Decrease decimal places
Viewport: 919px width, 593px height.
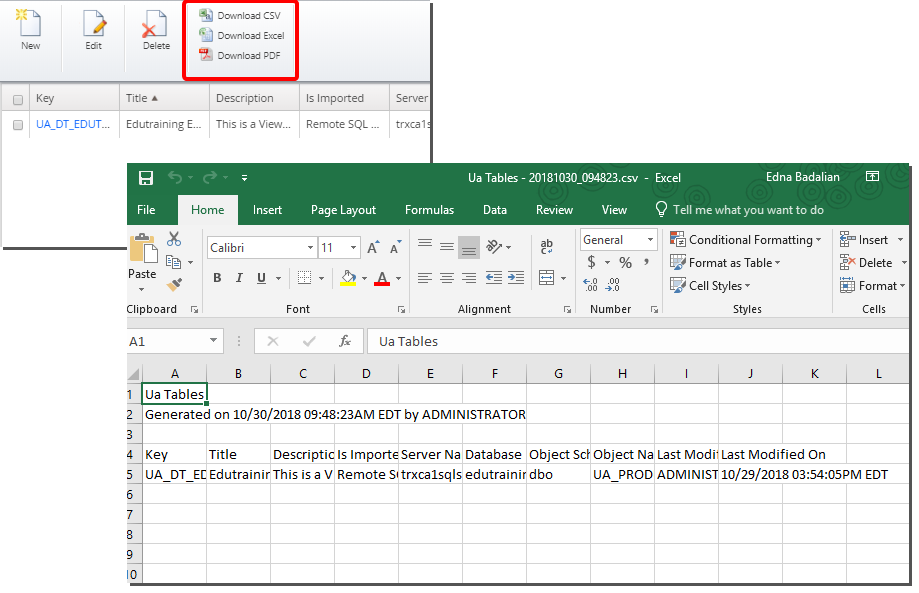(x=613, y=285)
